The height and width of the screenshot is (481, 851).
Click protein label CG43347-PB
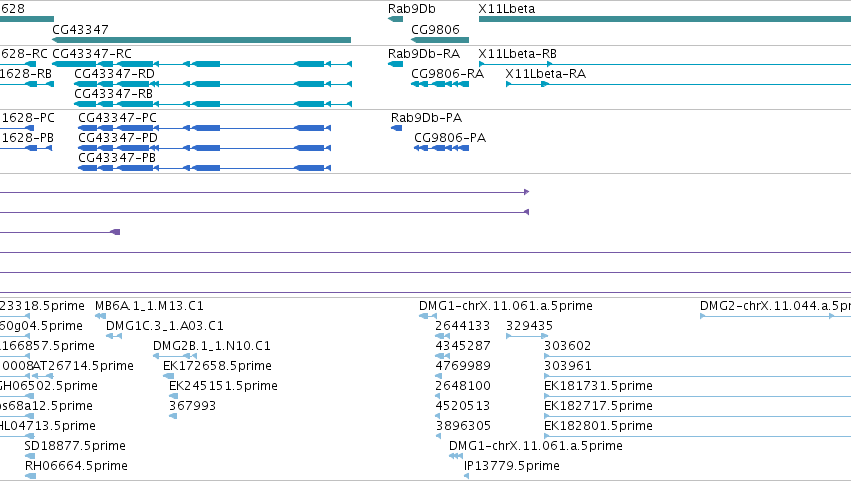click(x=117, y=157)
